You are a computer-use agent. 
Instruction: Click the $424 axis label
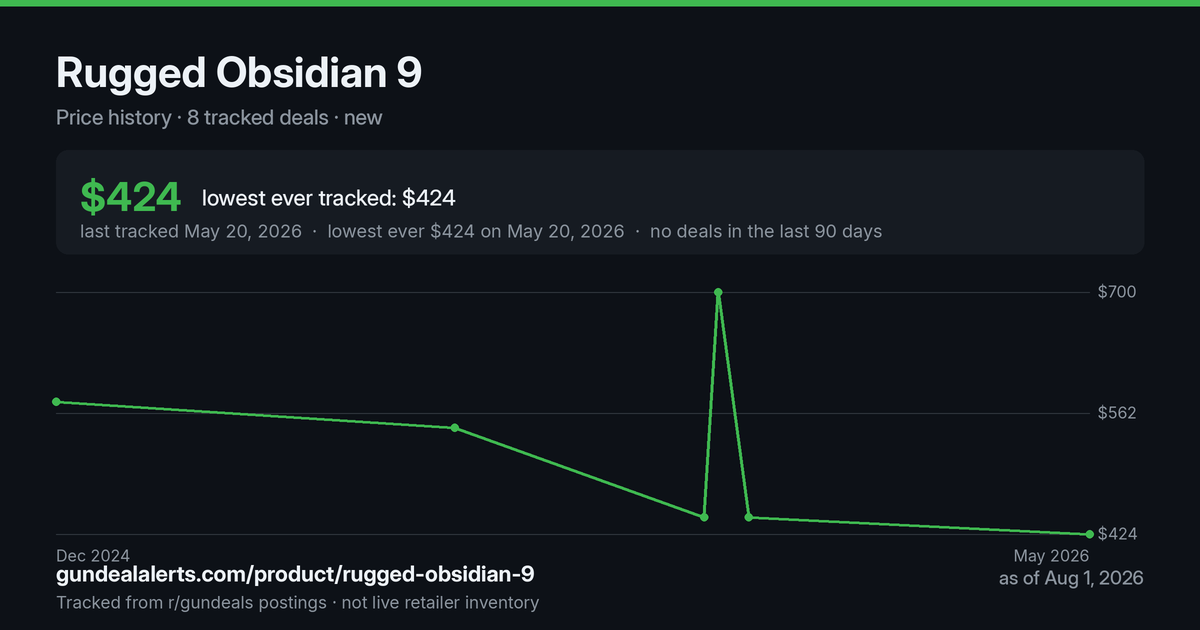(1117, 534)
